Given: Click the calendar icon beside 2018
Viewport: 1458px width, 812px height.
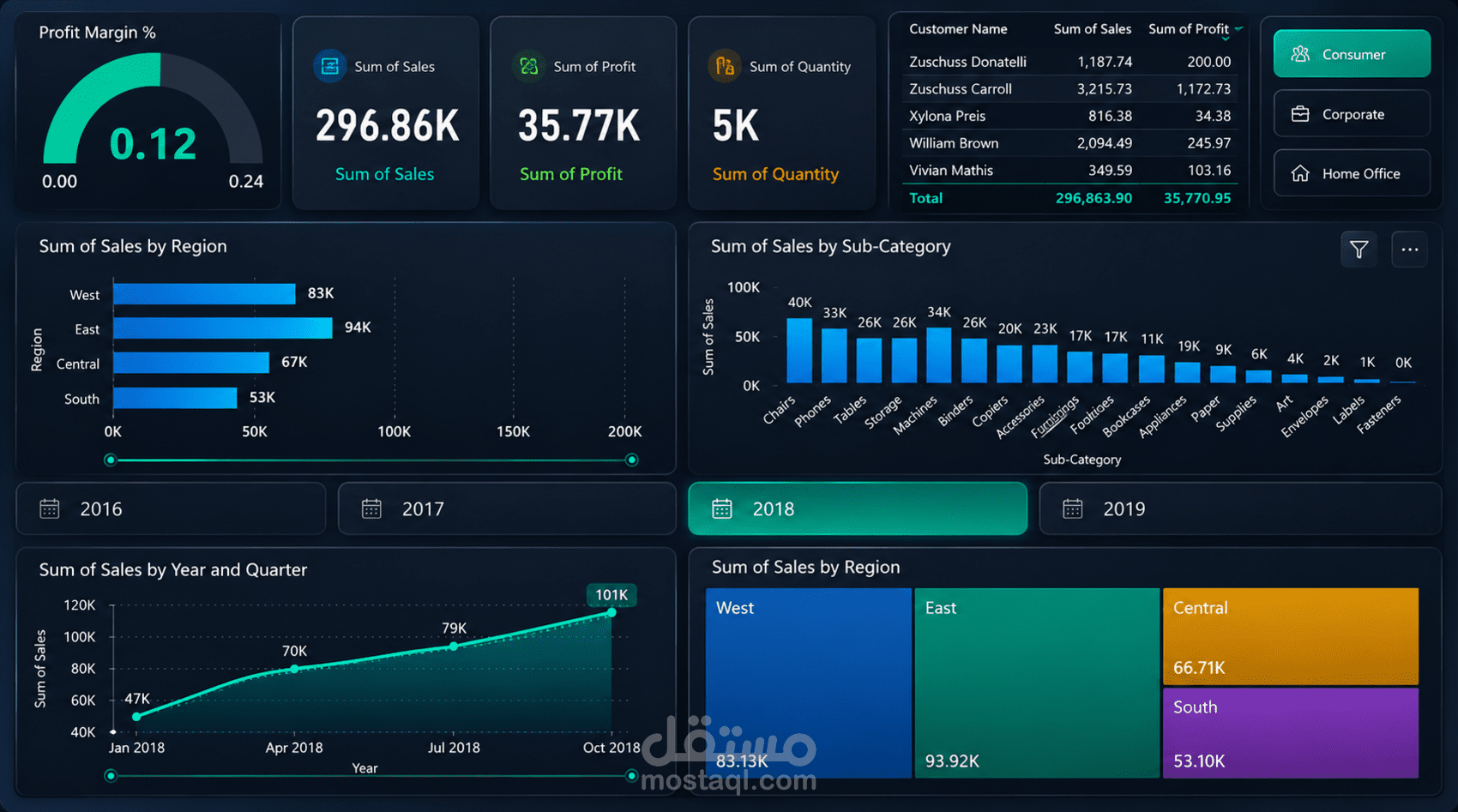Looking at the screenshot, I should tap(722, 508).
